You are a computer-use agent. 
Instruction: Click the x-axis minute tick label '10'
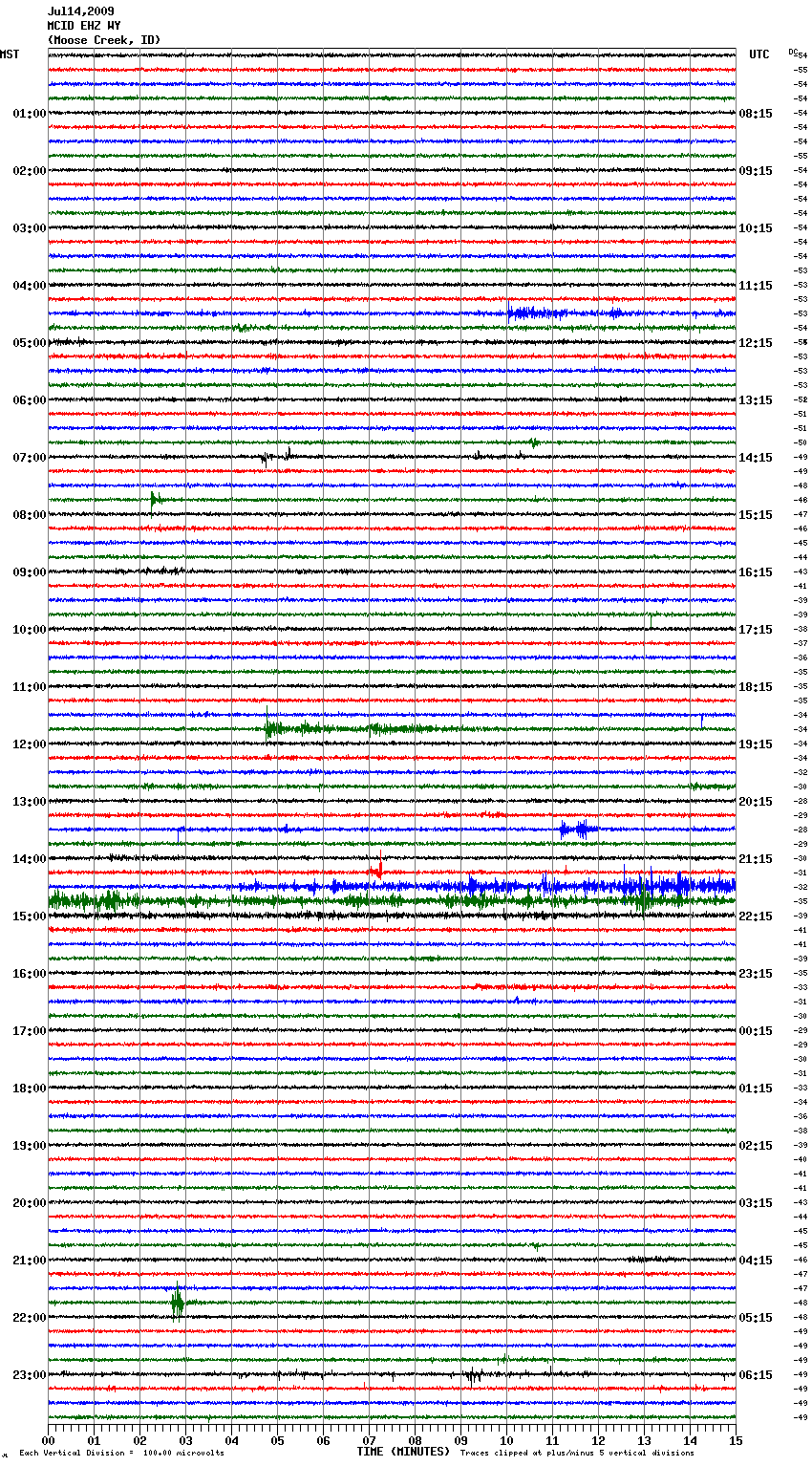pyautogui.click(x=506, y=1440)
